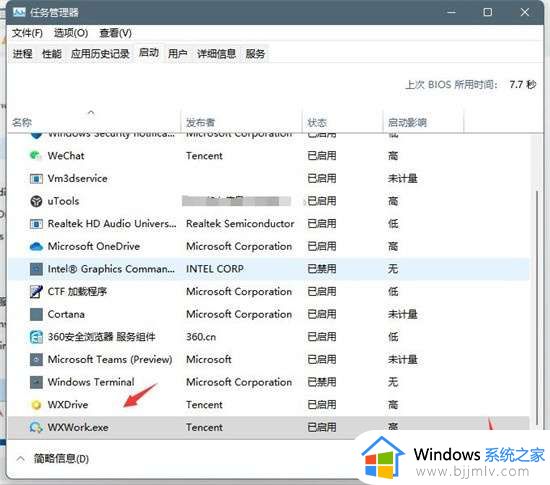Viewport: 550px width, 485px height.
Task: Select the Vm3dservice entry name
Action: 78,178
